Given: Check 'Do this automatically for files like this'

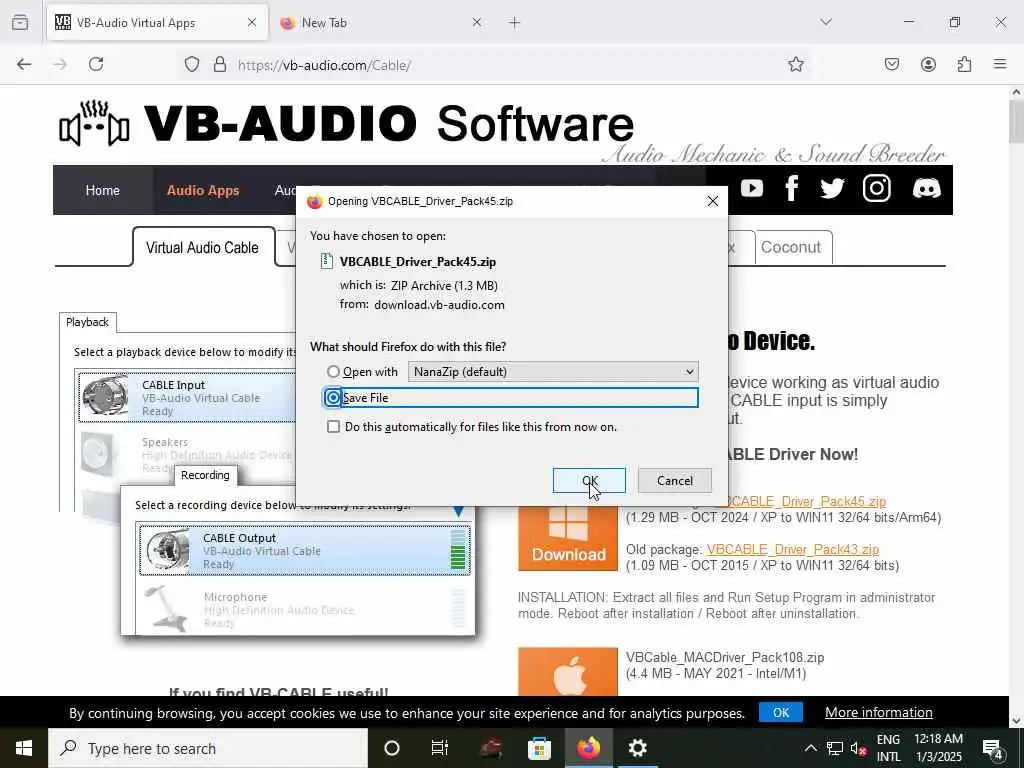Looking at the screenshot, I should point(333,427).
